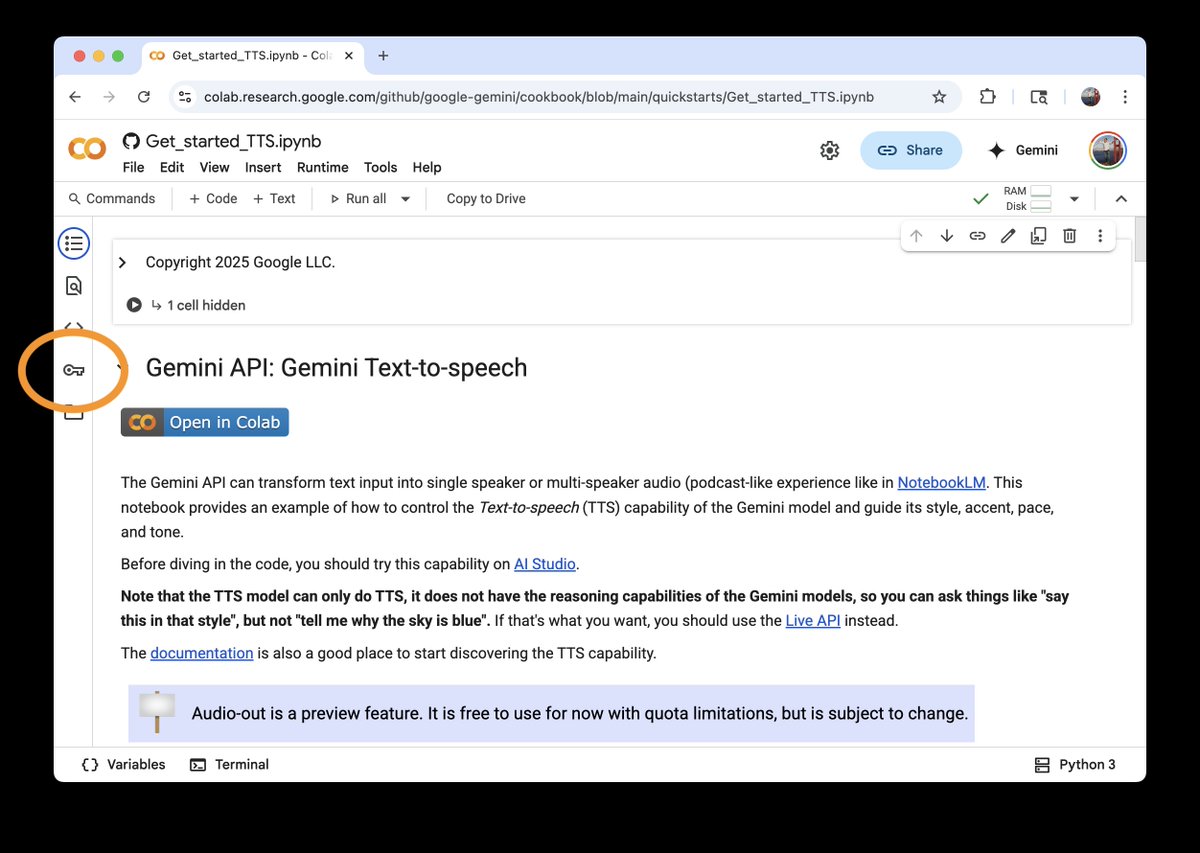The height and width of the screenshot is (853, 1200).
Task: Click the browser forward arrow
Action: click(109, 97)
